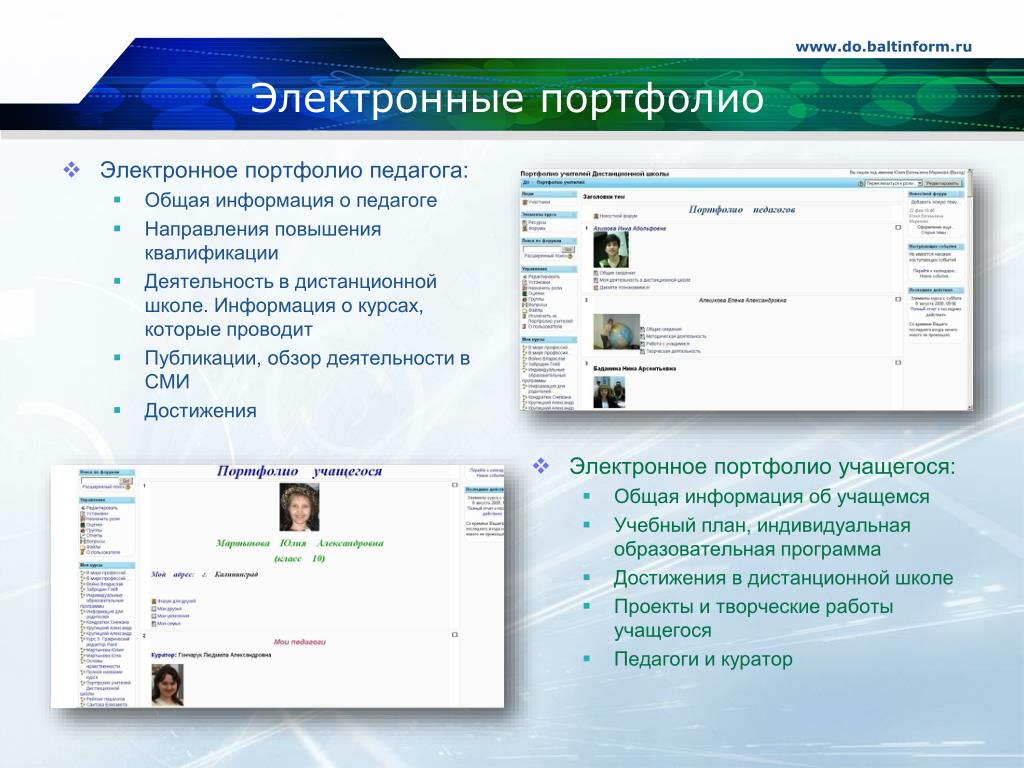Viewport: 1024px width, 768px height.
Task: Click Форумы icon in teachers portfolio sidebar
Action: tap(524, 228)
